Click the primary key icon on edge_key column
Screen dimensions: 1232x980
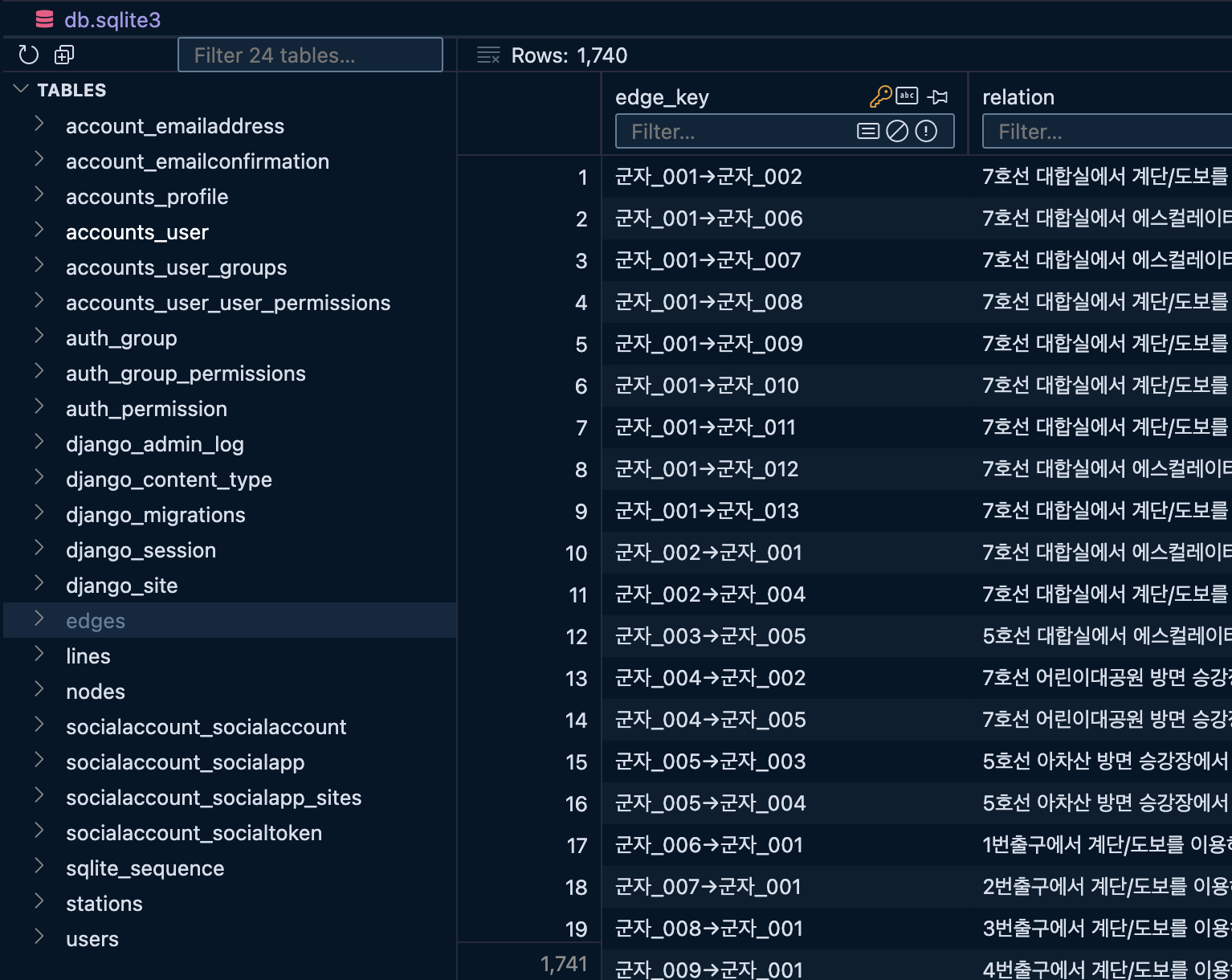pyautogui.click(x=882, y=96)
